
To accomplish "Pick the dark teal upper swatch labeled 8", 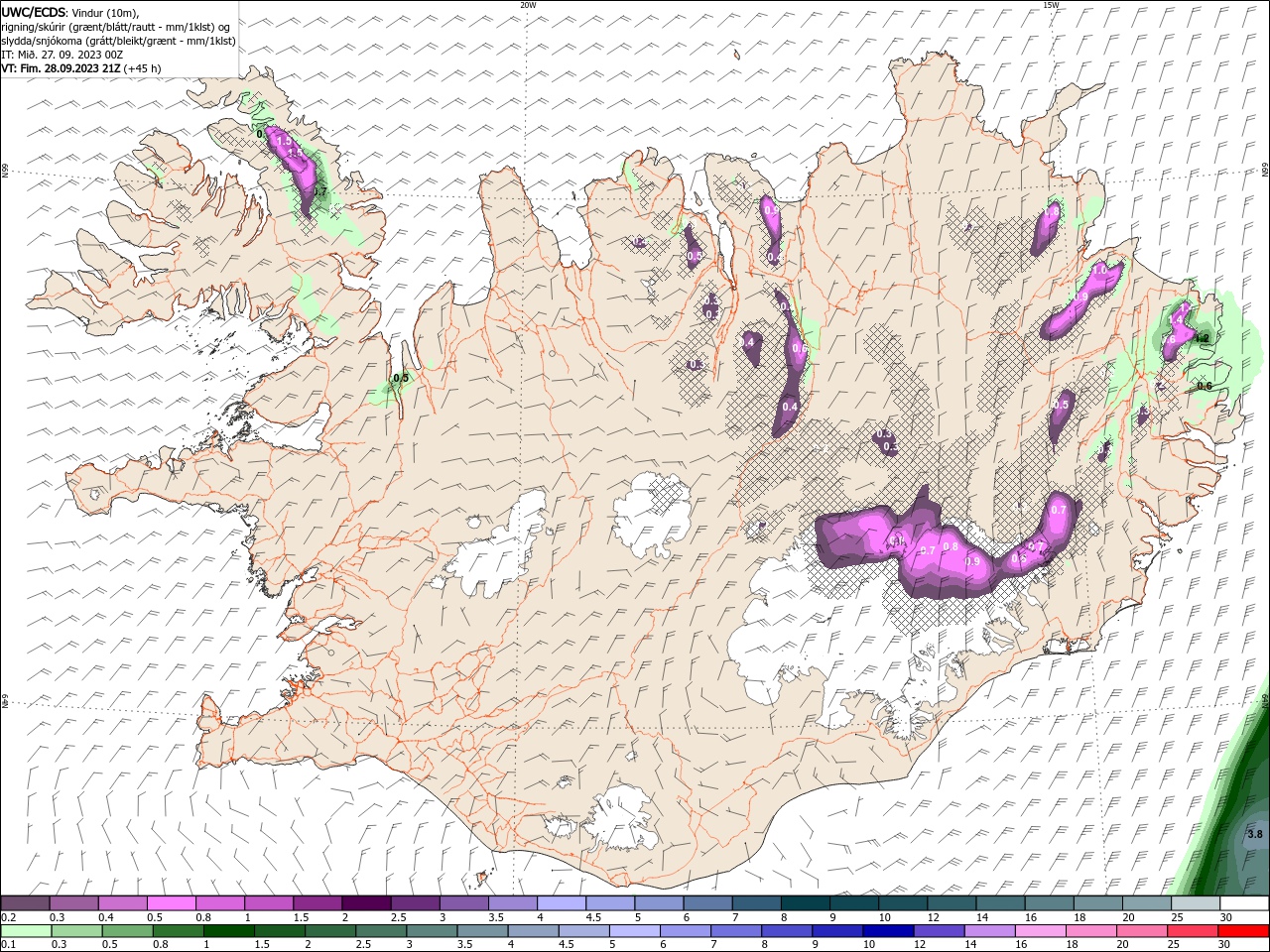I will [805, 903].
